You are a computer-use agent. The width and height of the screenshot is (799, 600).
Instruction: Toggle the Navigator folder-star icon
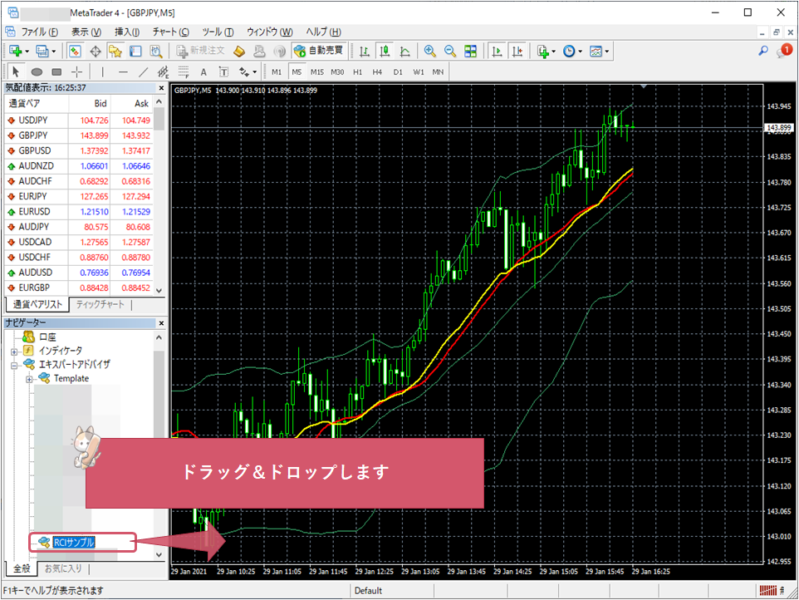coord(116,51)
